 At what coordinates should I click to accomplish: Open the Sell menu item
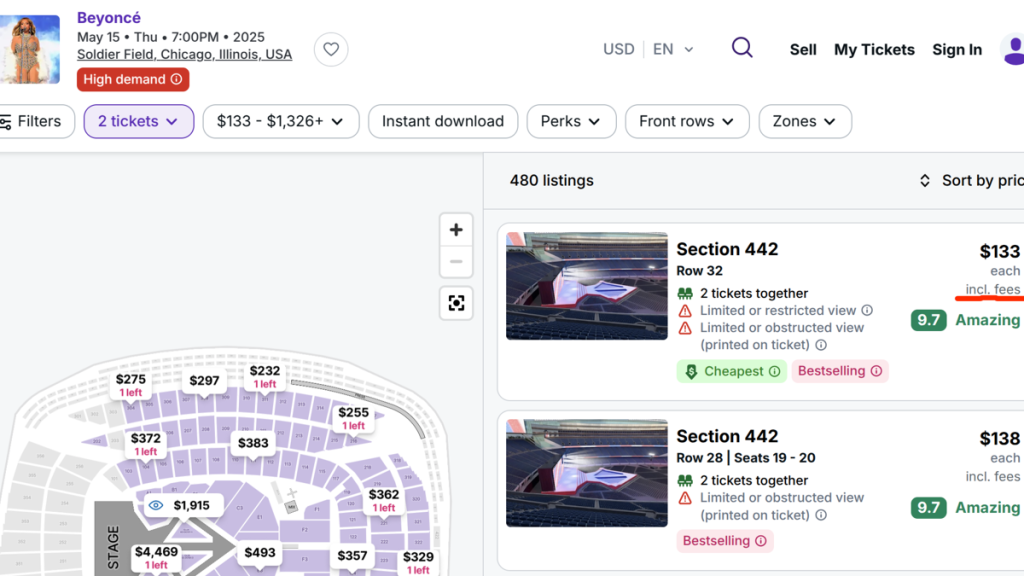click(x=803, y=49)
